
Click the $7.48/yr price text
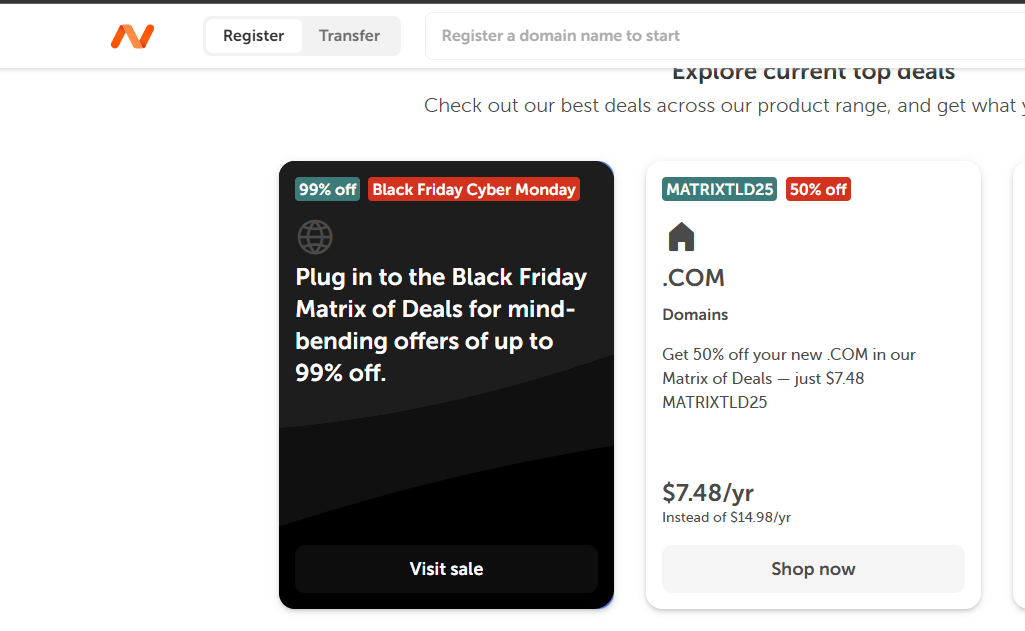click(708, 493)
